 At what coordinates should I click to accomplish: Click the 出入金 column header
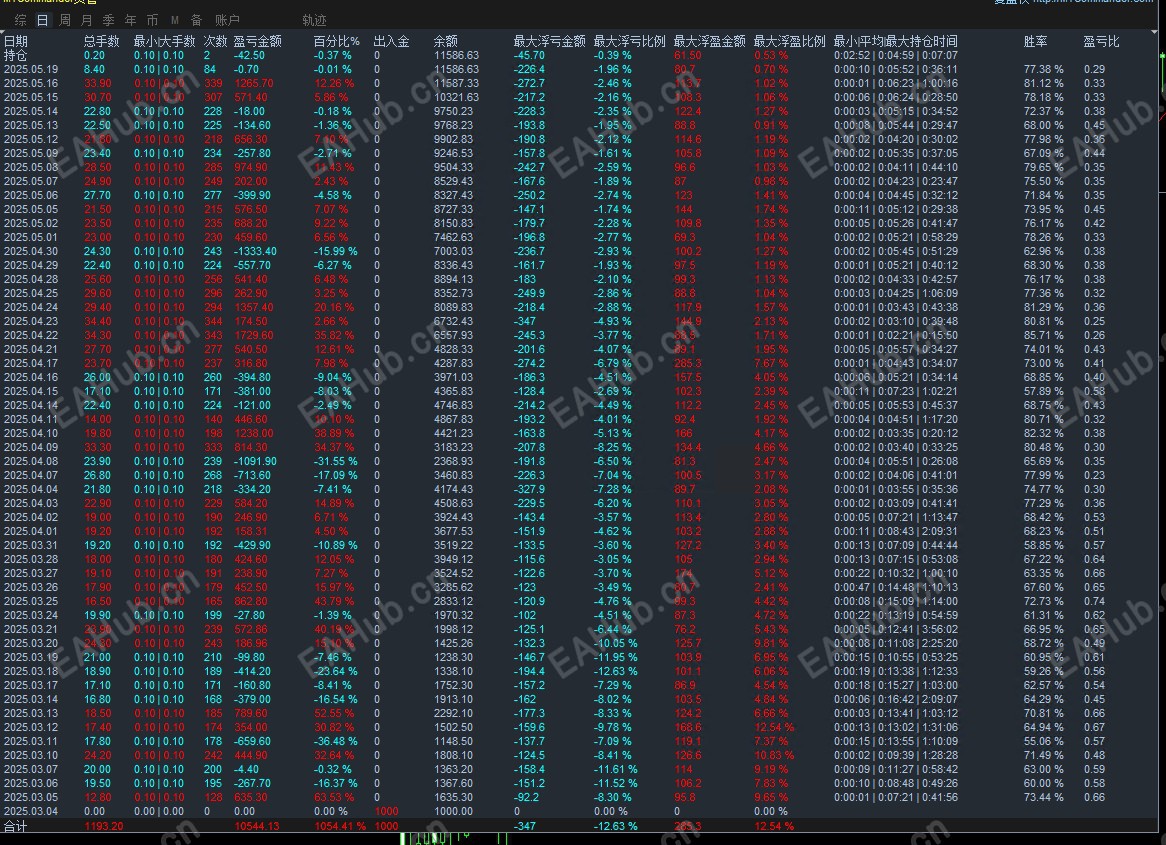pyautogui.click(x=391, y=41)
